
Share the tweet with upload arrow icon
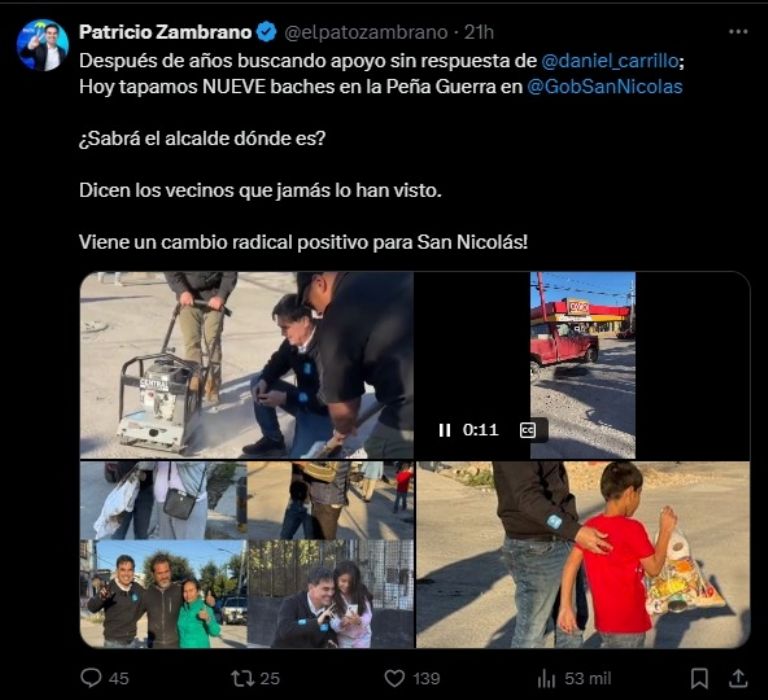738,678
